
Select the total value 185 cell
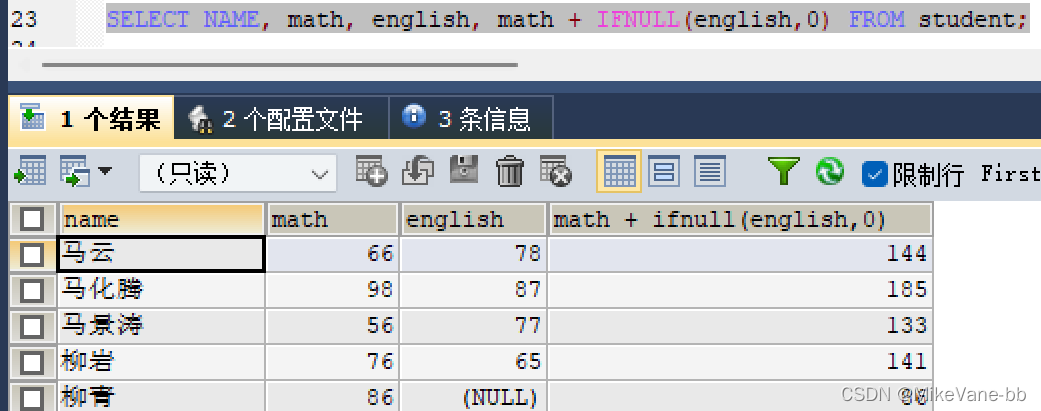tap(740, 290)
